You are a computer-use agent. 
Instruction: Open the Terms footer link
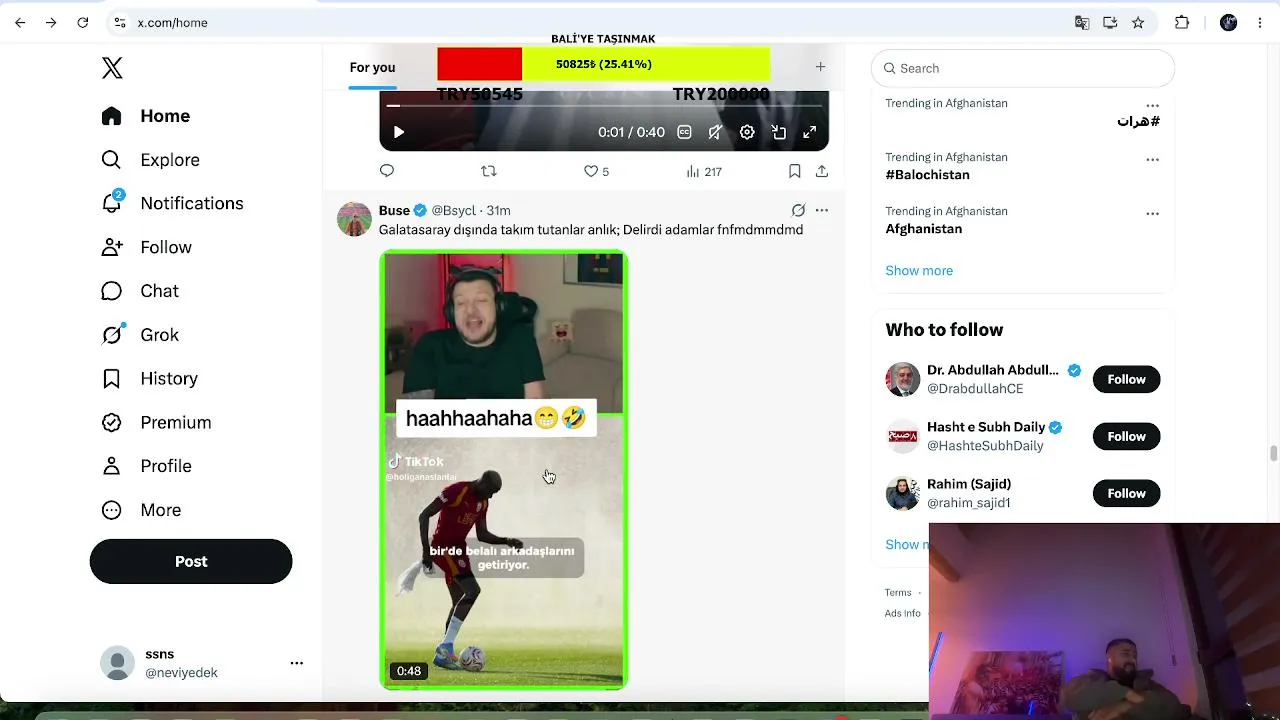click(898, 592)
